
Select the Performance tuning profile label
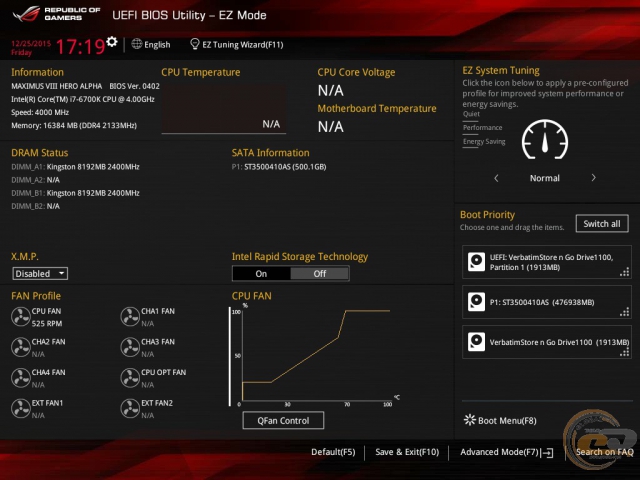click(482, 128)
